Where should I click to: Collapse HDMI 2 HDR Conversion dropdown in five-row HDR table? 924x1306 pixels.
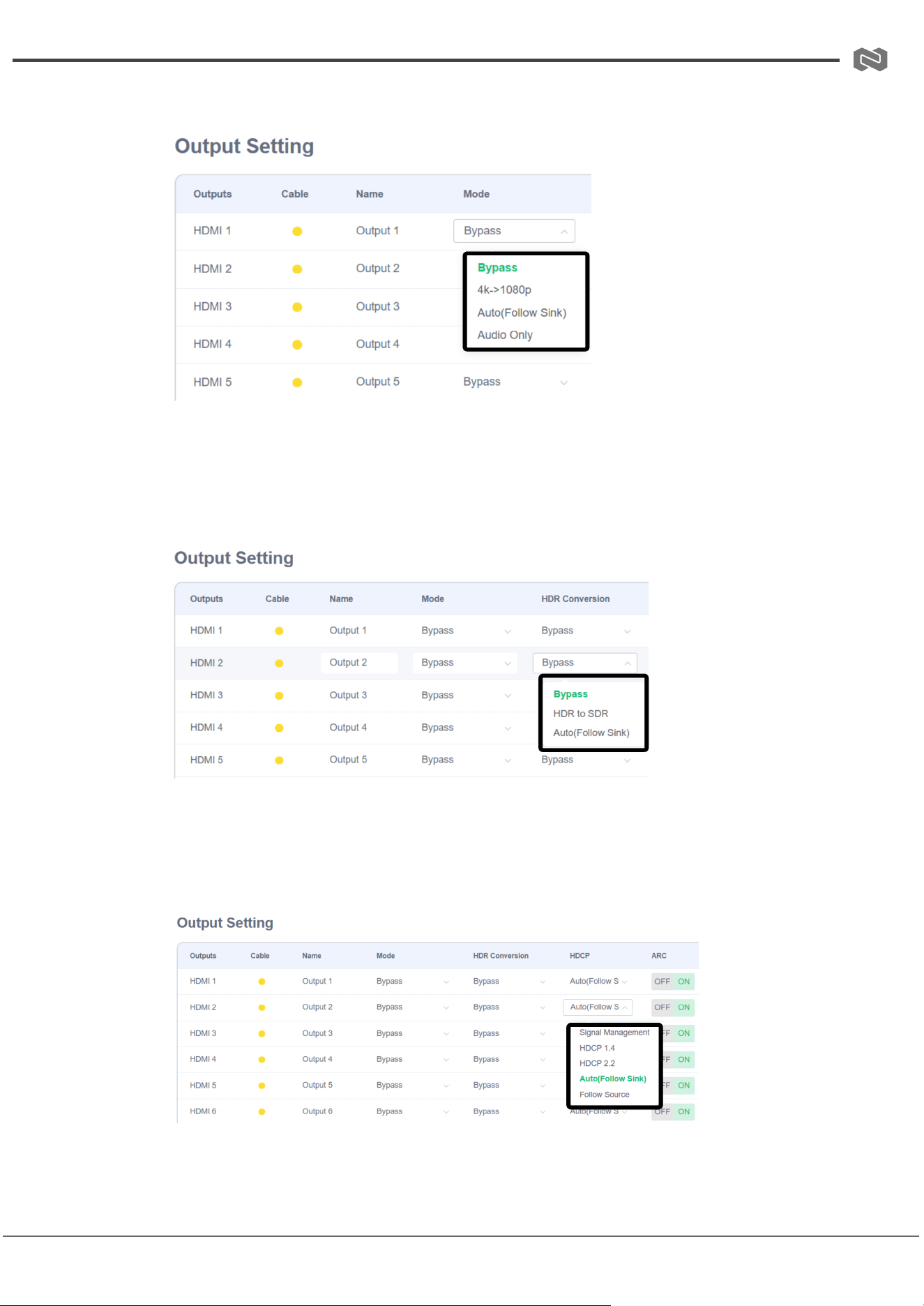click(585, 663)
